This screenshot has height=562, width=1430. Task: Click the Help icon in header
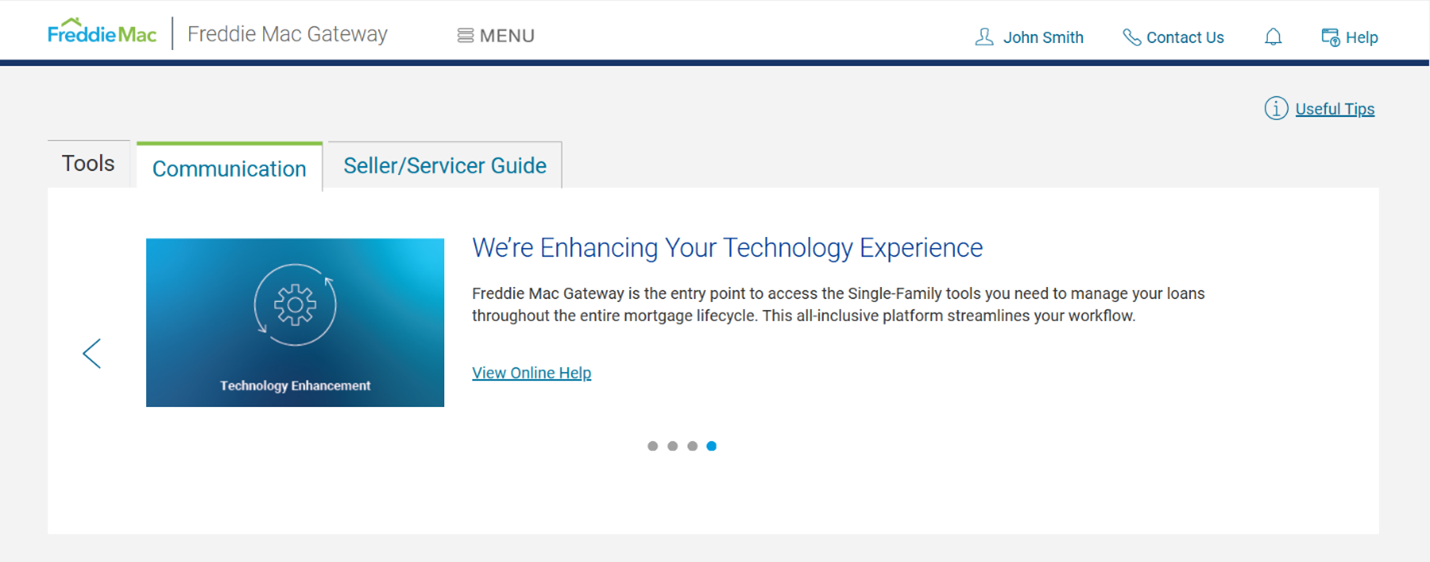tap(1330, 37)
